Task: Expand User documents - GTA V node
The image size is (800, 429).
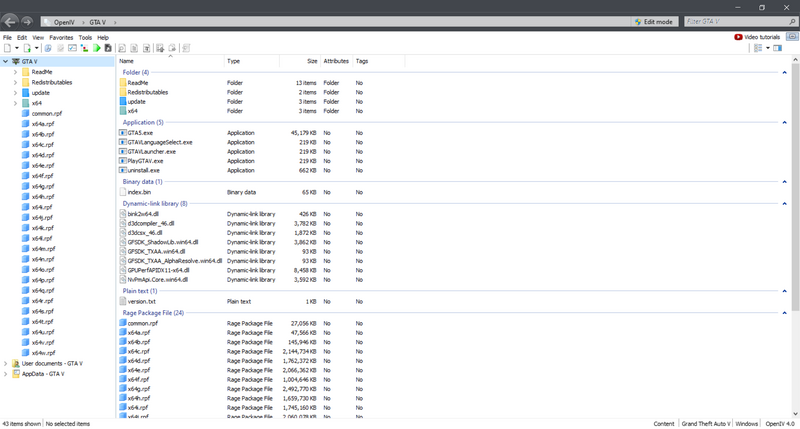Action: click(6, 363)
